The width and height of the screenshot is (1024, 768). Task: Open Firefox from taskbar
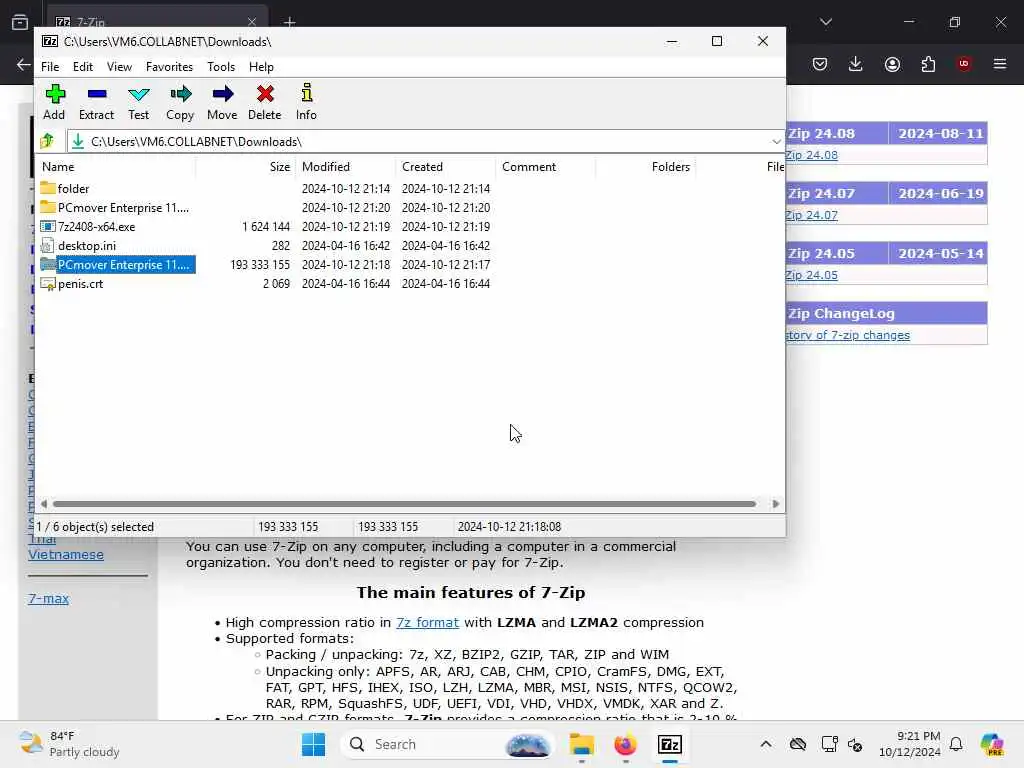tap(626, 744)
